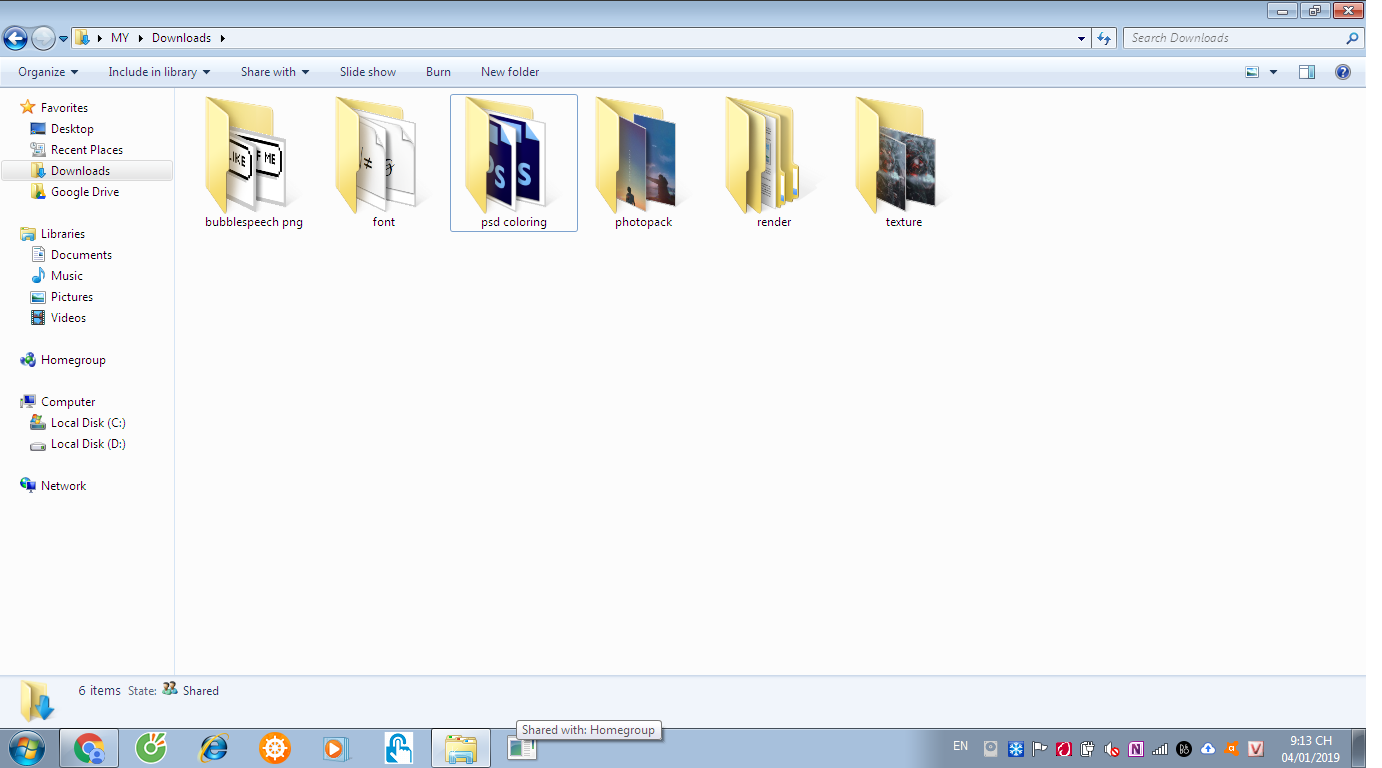Select the bubblespeech png folder

tap(253, 160)
